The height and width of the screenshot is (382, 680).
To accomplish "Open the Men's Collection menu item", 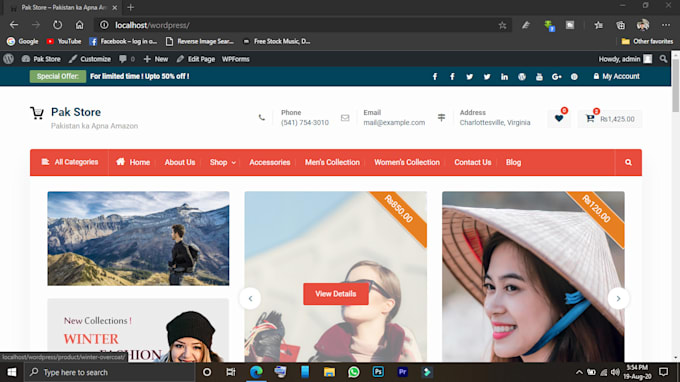I will pyautogui.click(x=332, y=162).
